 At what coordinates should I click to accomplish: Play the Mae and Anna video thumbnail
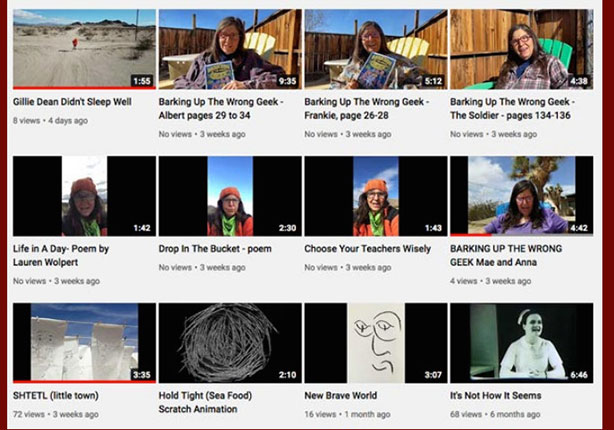pos(521,196)
